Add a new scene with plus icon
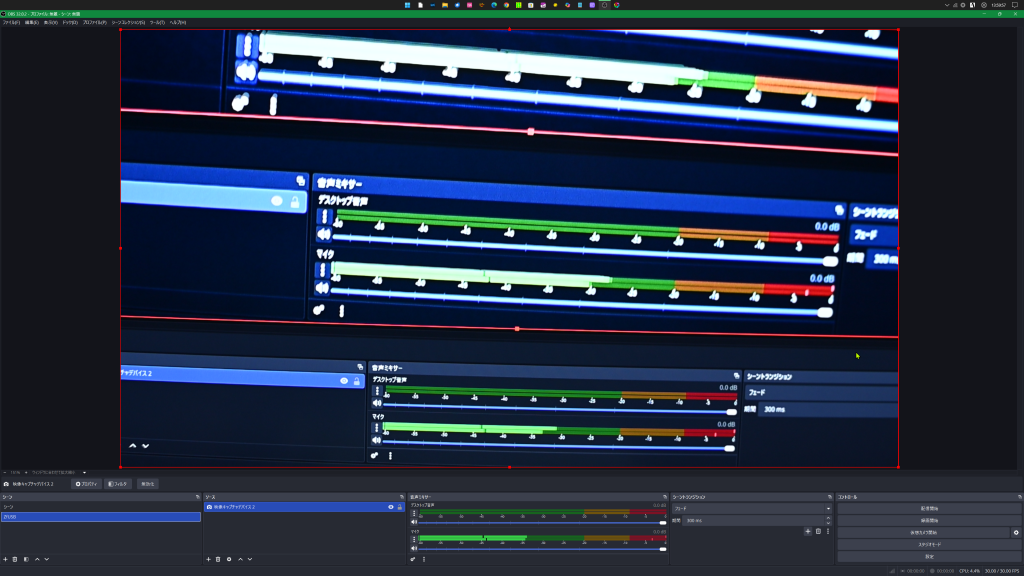The width and height of the screenshot is (1024, 576). 5,559
